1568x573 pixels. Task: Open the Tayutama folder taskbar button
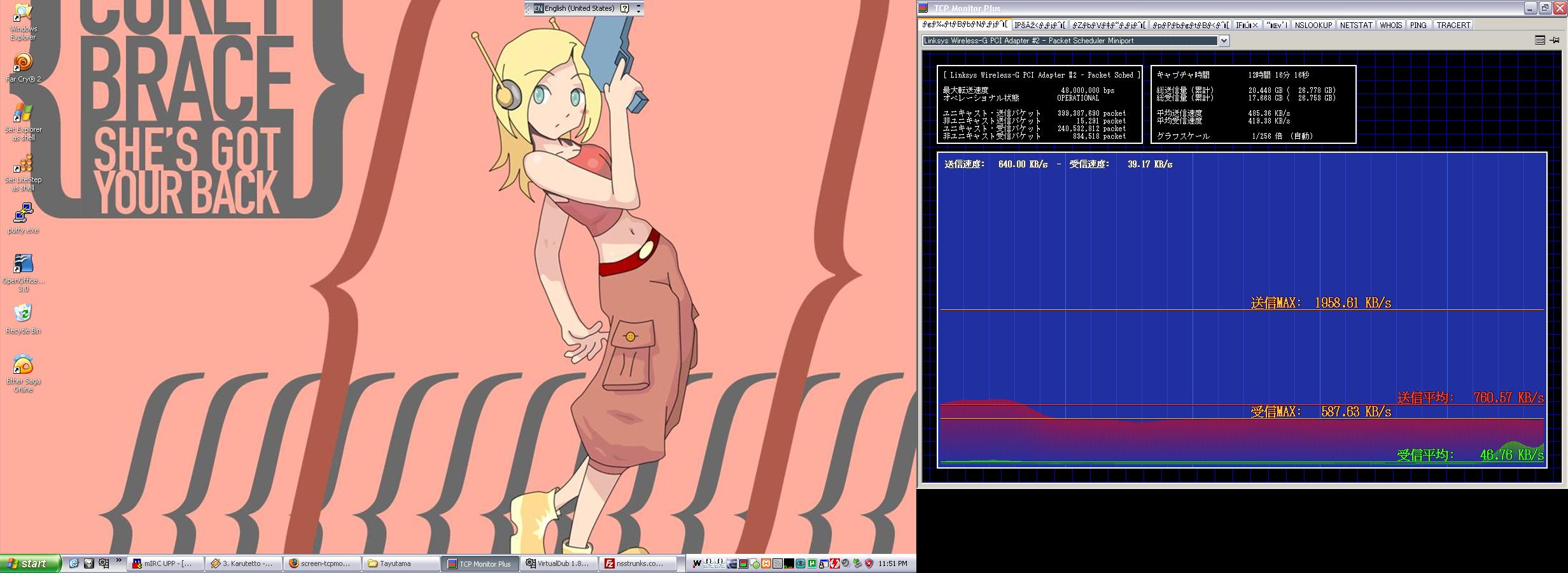point(401,563)
